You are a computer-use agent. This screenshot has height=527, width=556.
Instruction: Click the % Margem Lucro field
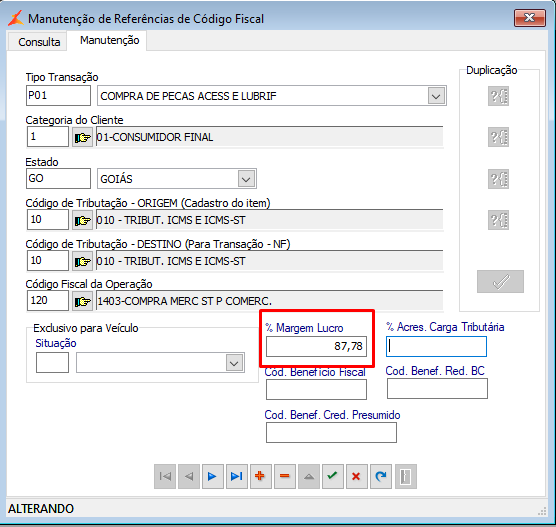point(316,346)
